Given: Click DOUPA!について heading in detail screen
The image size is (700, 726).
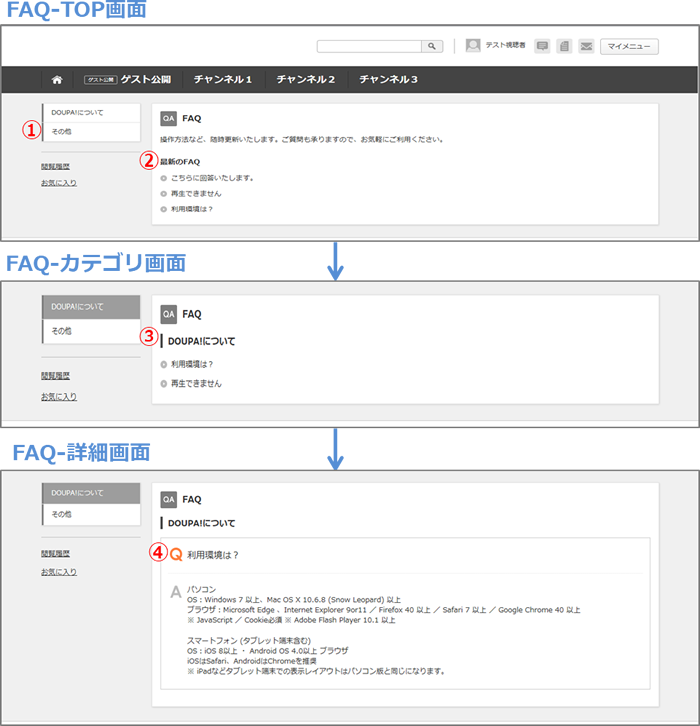Looking at the screenshot, I should tap(201, 523).
